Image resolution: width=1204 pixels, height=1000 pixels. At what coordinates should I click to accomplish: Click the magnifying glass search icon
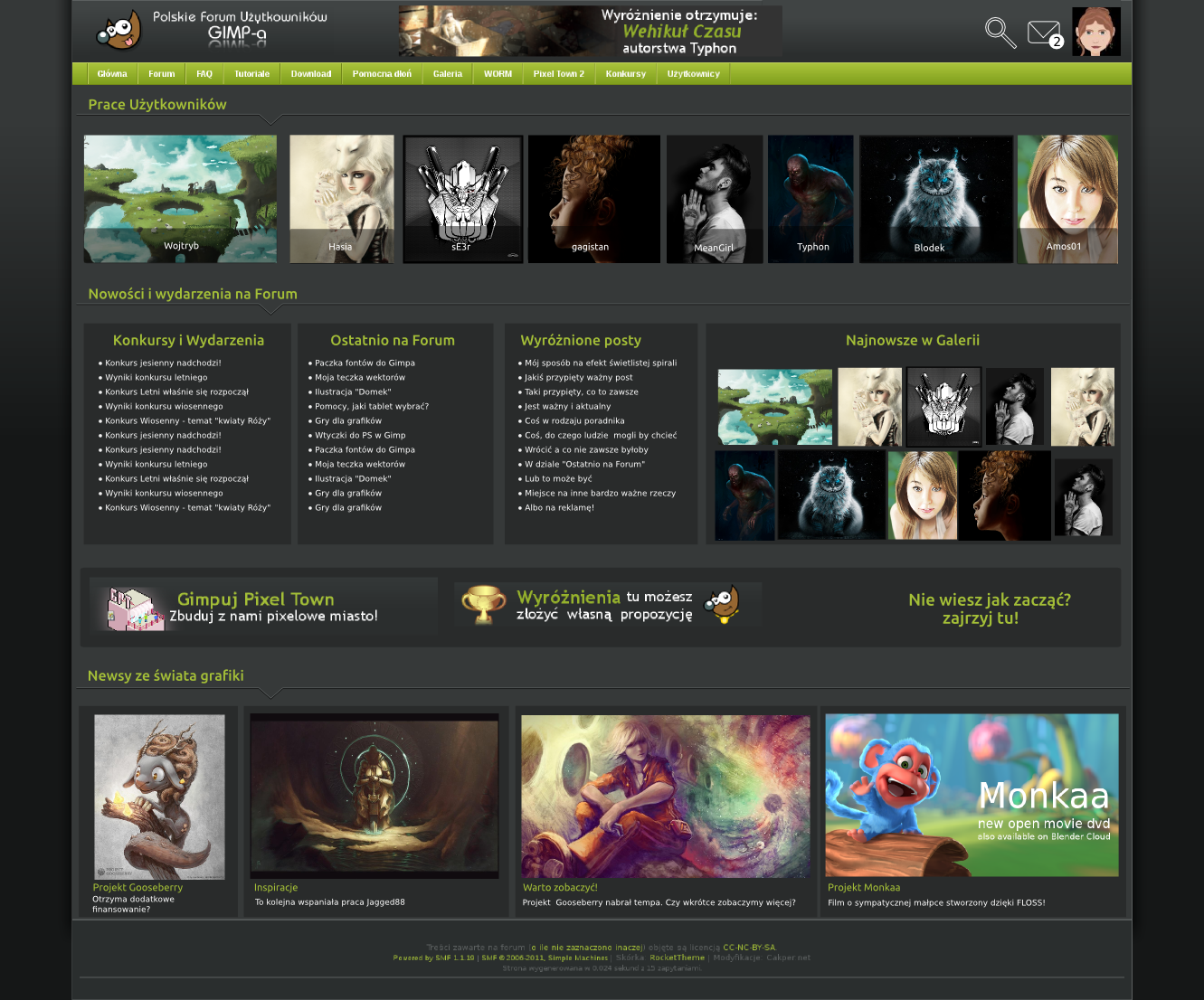click(1000, 33)
